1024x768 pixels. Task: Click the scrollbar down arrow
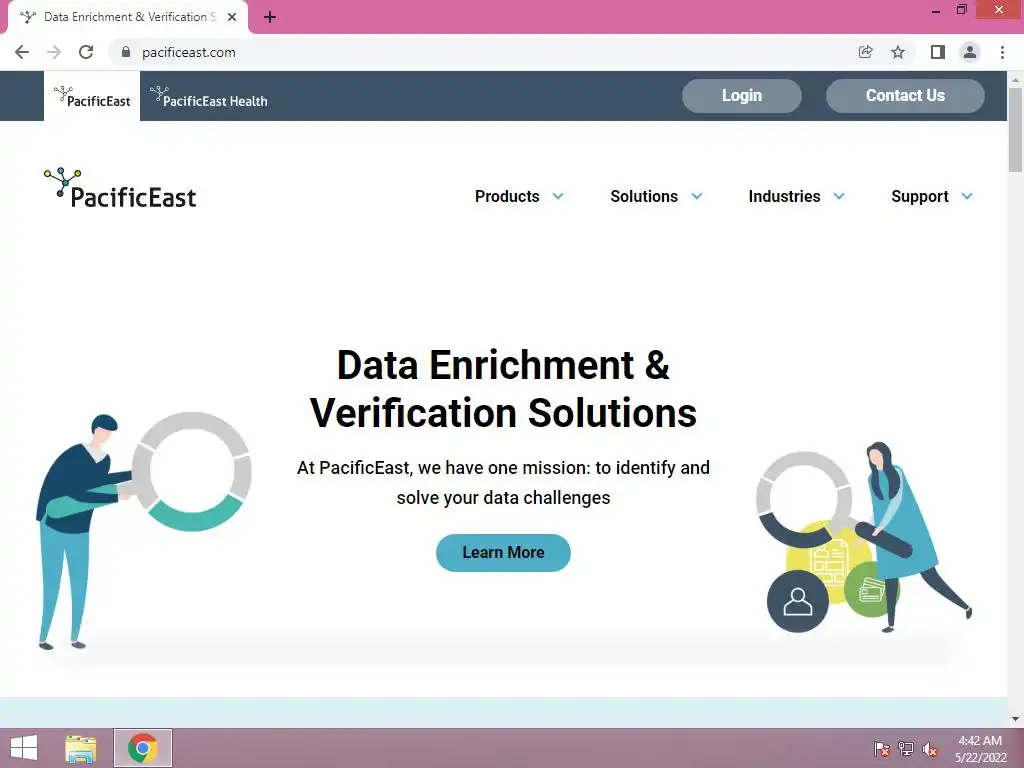[x=1015, y=719]
